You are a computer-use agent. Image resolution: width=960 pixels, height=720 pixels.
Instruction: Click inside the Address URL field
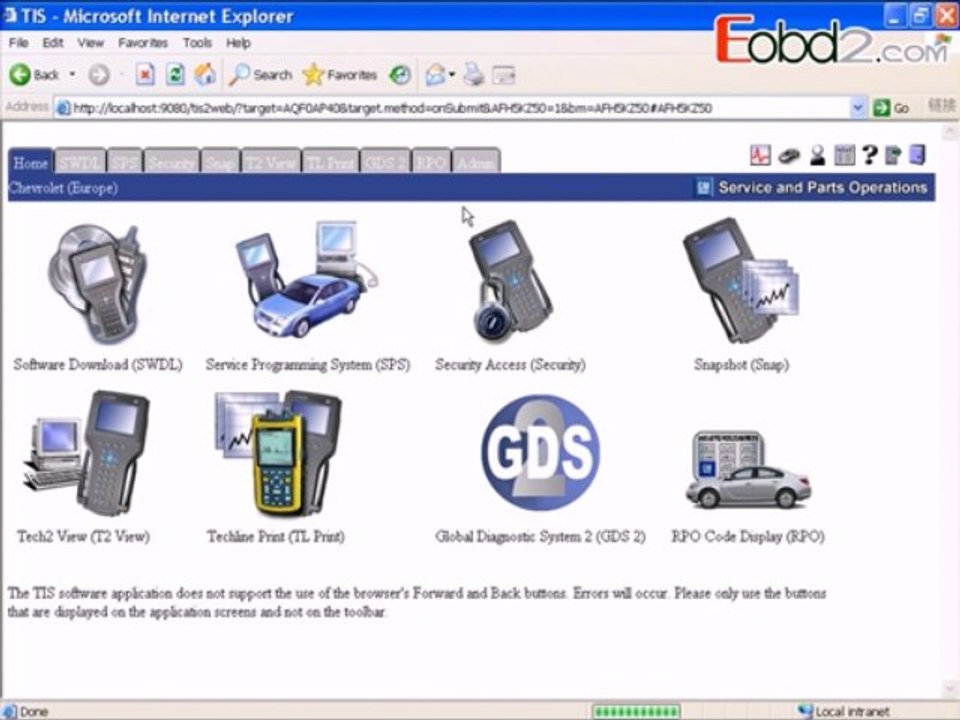(452, 108)
